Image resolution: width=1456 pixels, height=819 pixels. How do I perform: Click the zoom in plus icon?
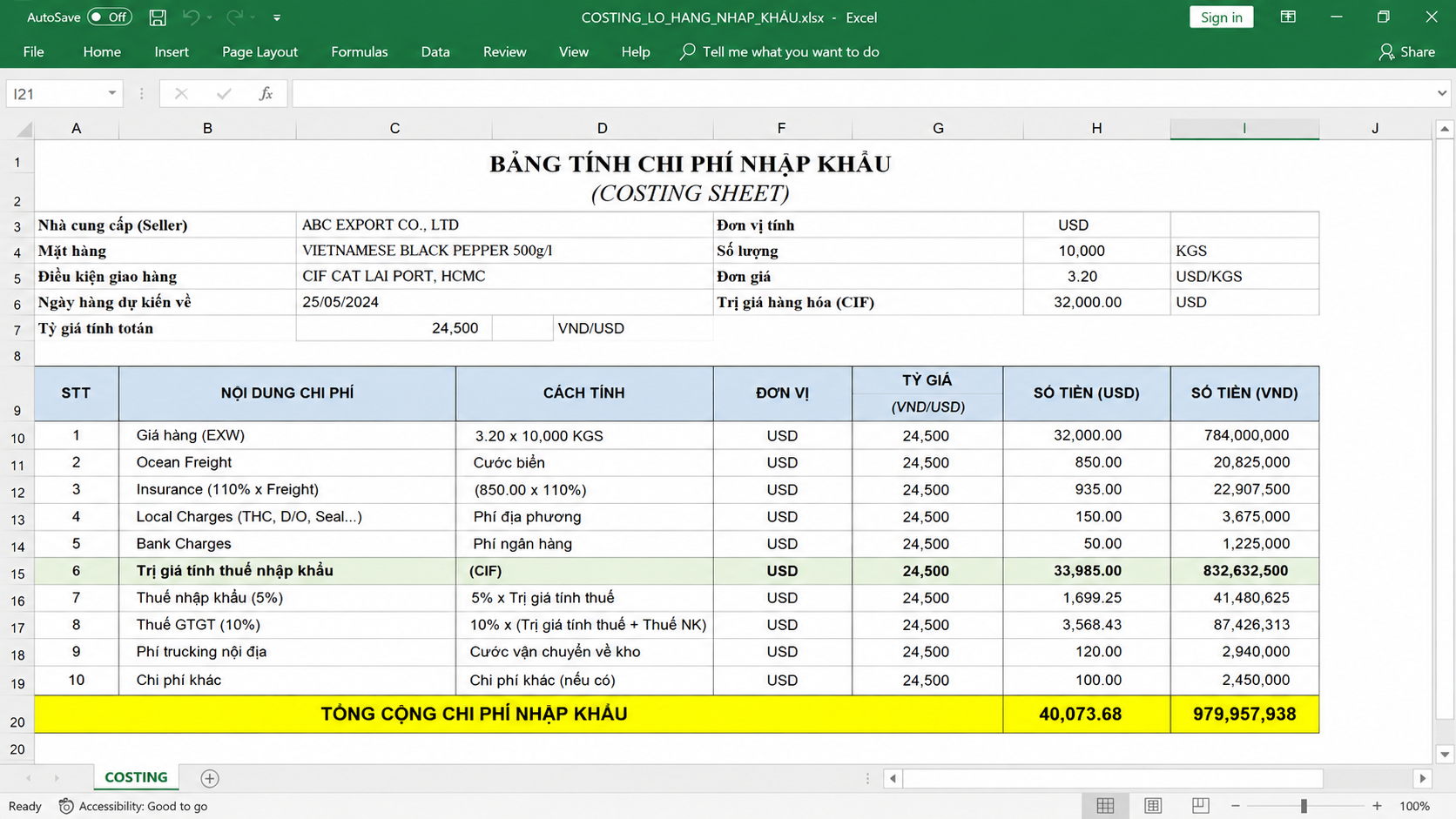(x=1377, y=806)
